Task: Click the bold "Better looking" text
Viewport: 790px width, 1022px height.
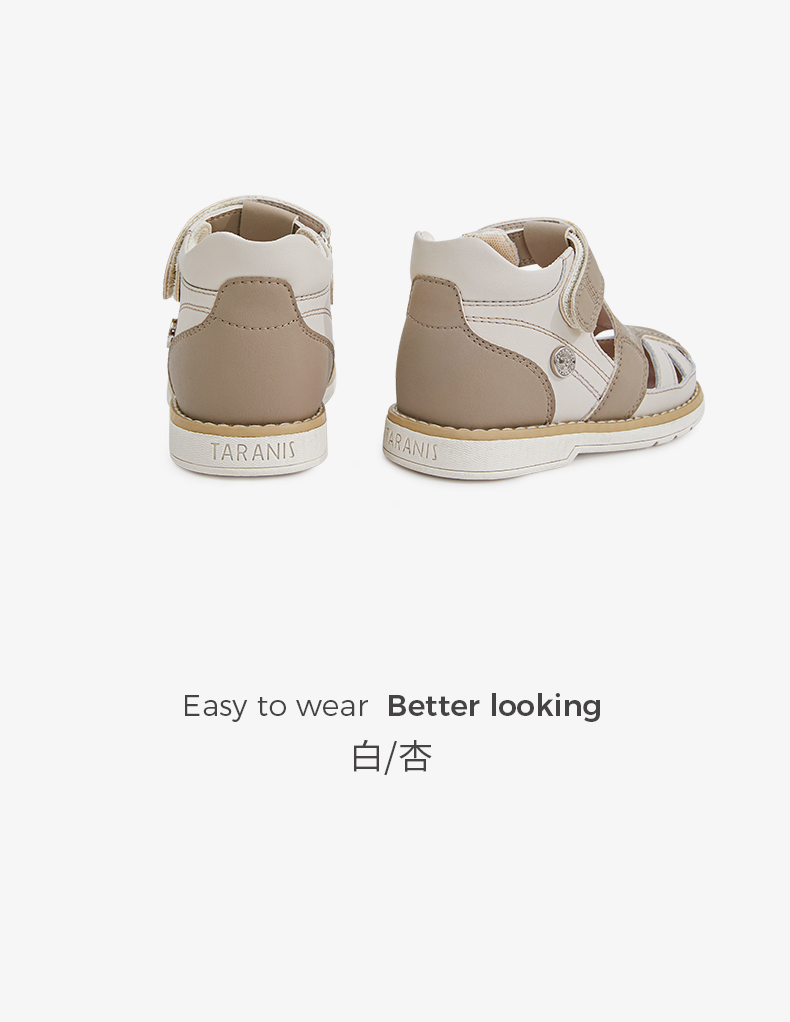Action: click(x=494, y=707)
